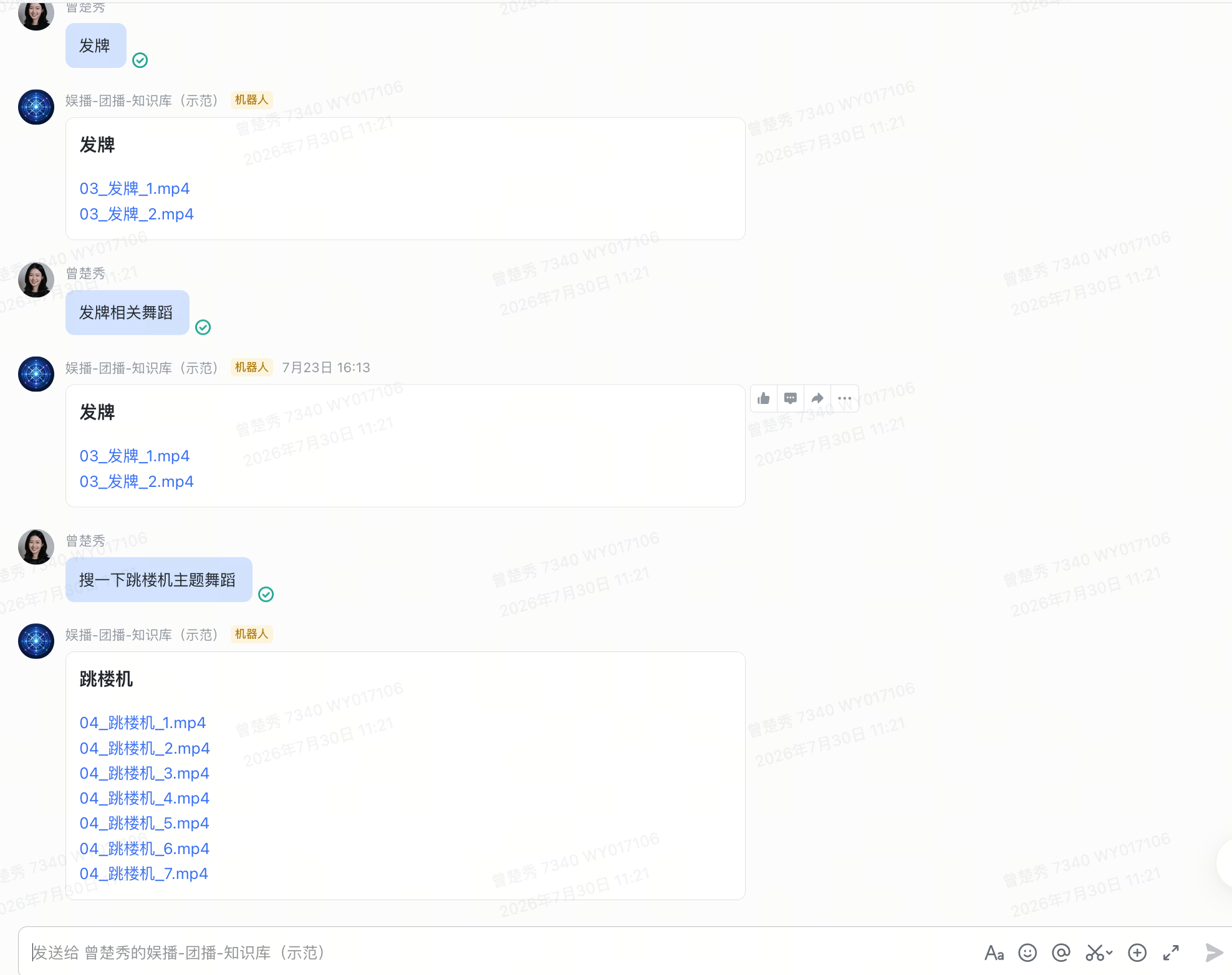This screenshot has width=1232, height=975.
Task: Open 03_发牌_1.mp4 in first bot reply
Action: coord(135,188)
